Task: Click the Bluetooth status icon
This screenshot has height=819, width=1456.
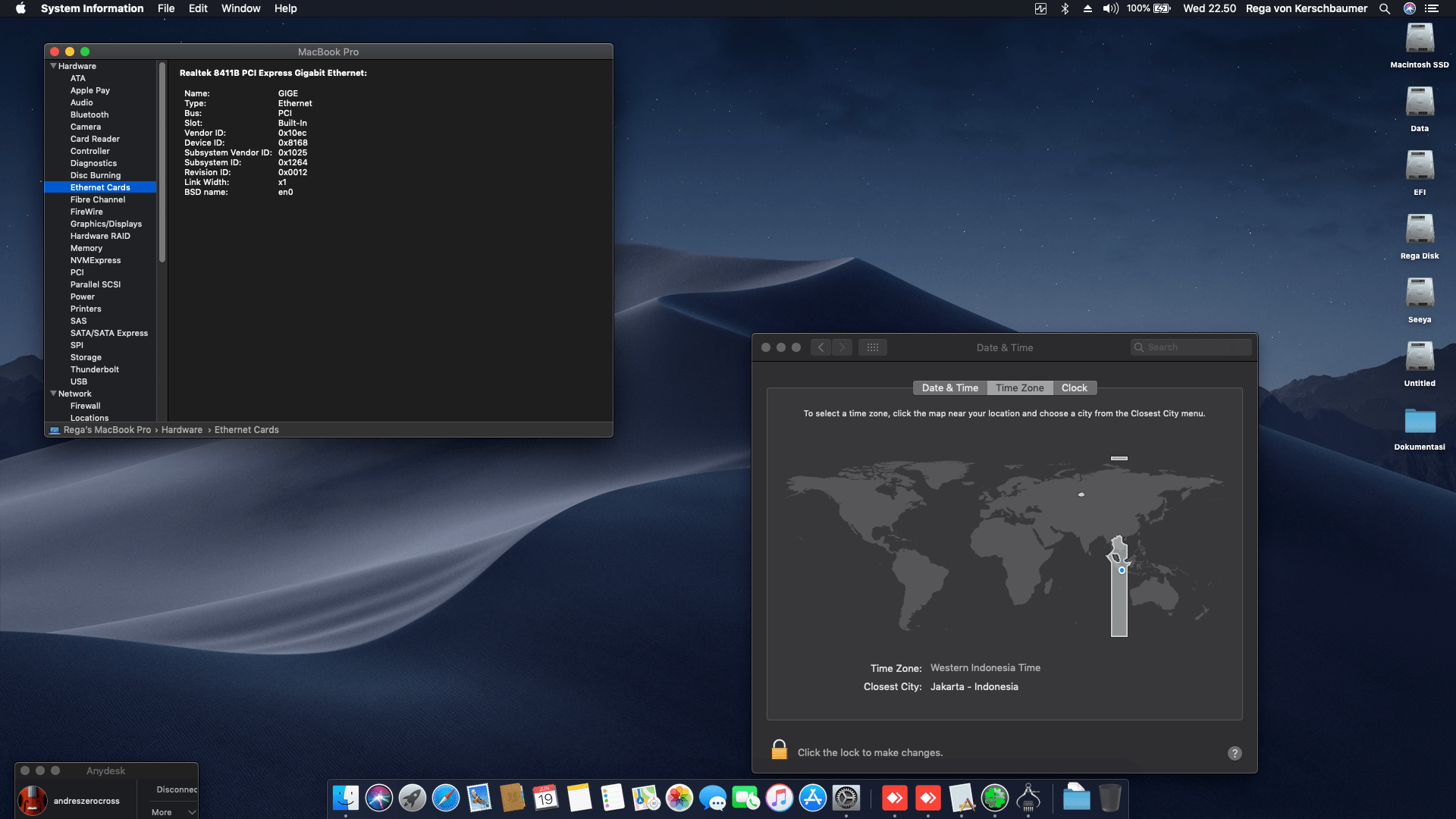Action: coord(1065,8)
